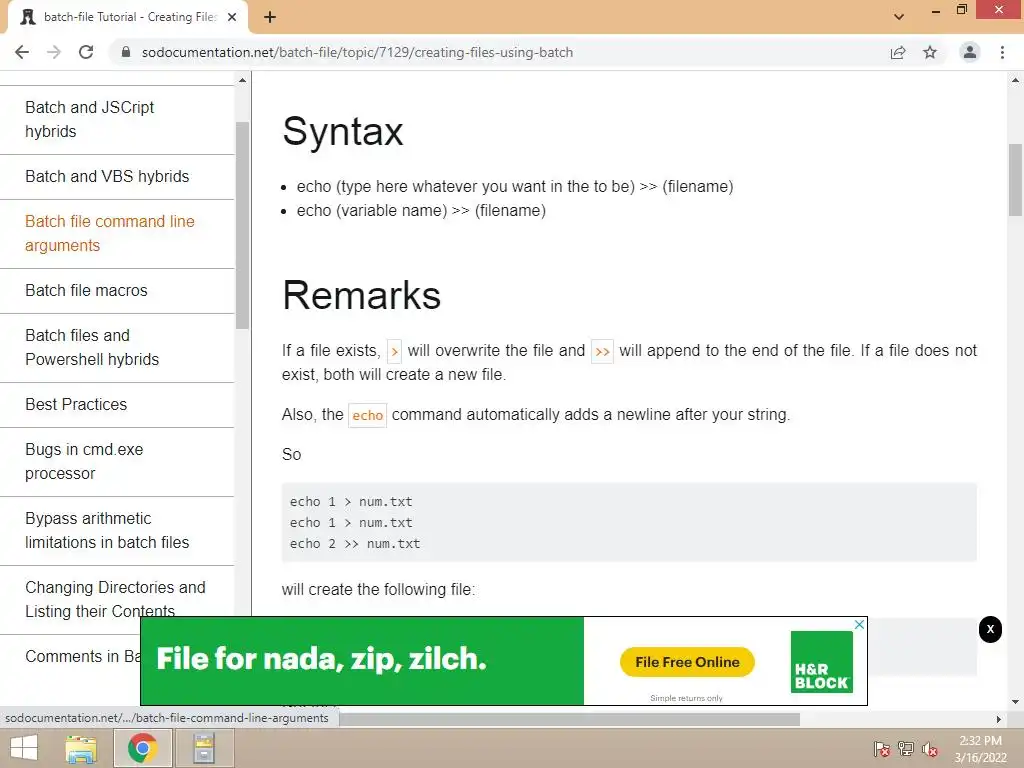The image size is (1024, 768).
Task: Open Batch and JSCript hybrids topic
Action: click(117, 120)
